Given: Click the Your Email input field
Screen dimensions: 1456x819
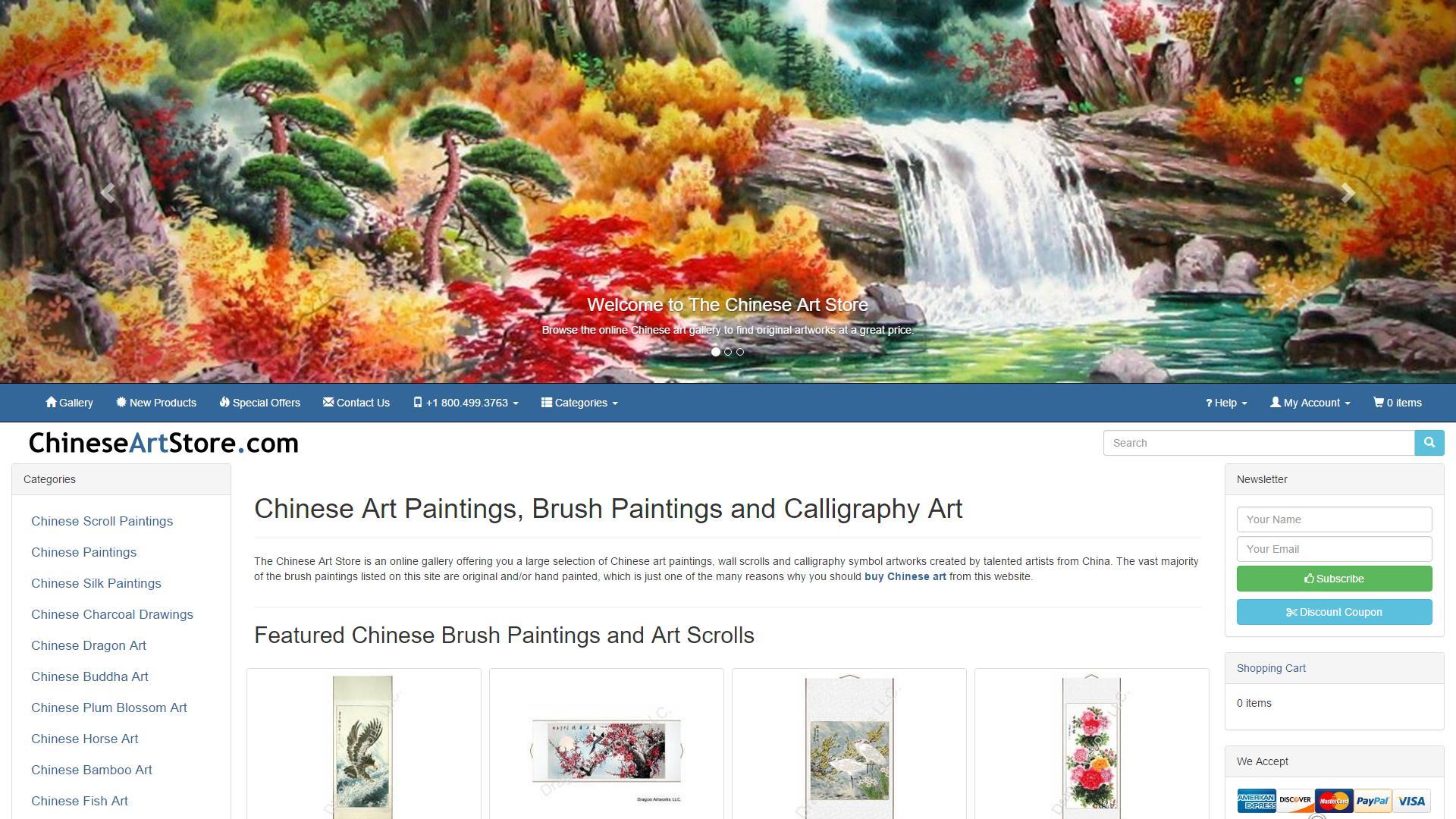Looking at the screenshot, I should [1334, 549].
